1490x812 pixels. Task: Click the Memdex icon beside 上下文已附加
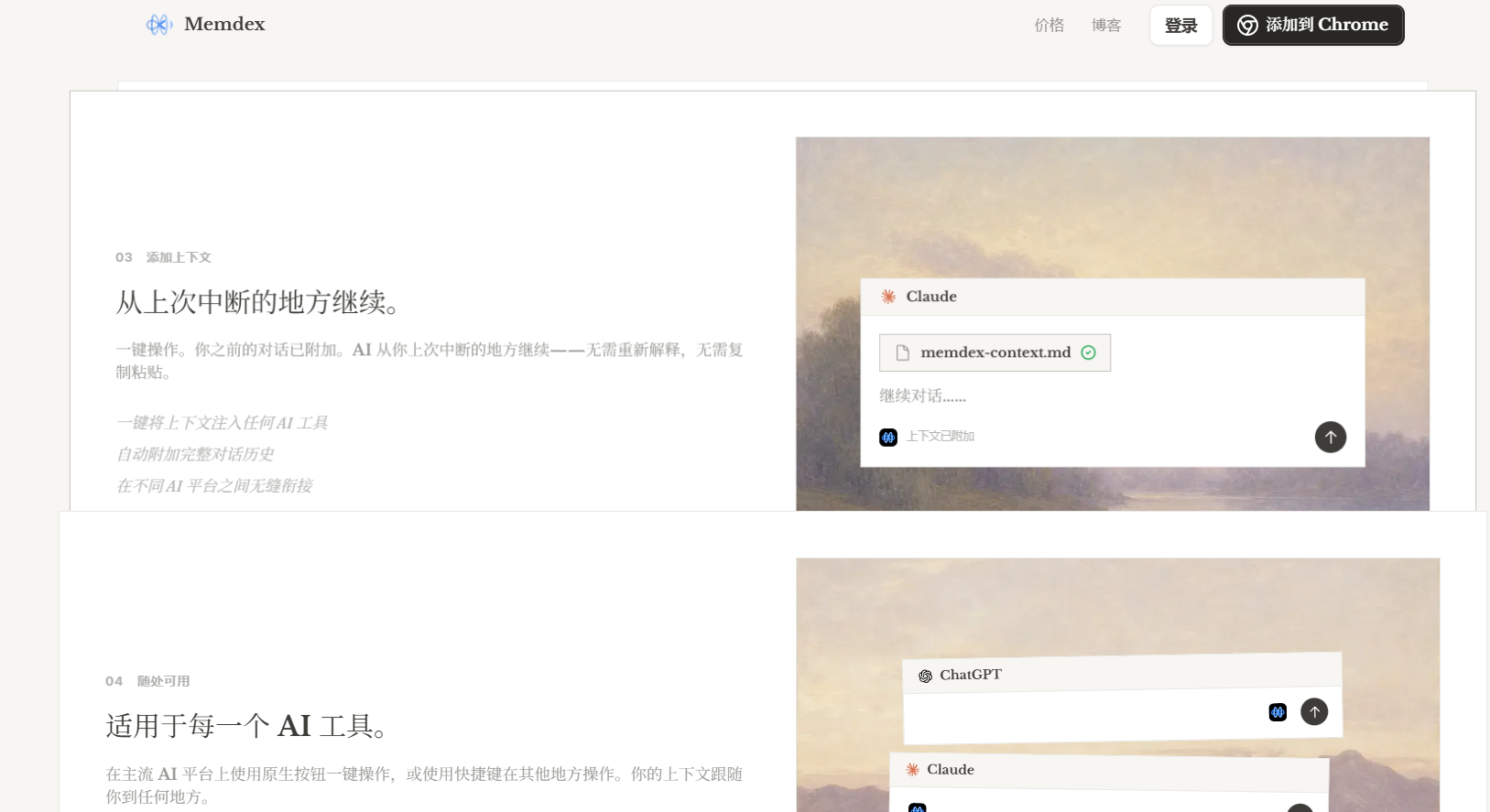888,438
